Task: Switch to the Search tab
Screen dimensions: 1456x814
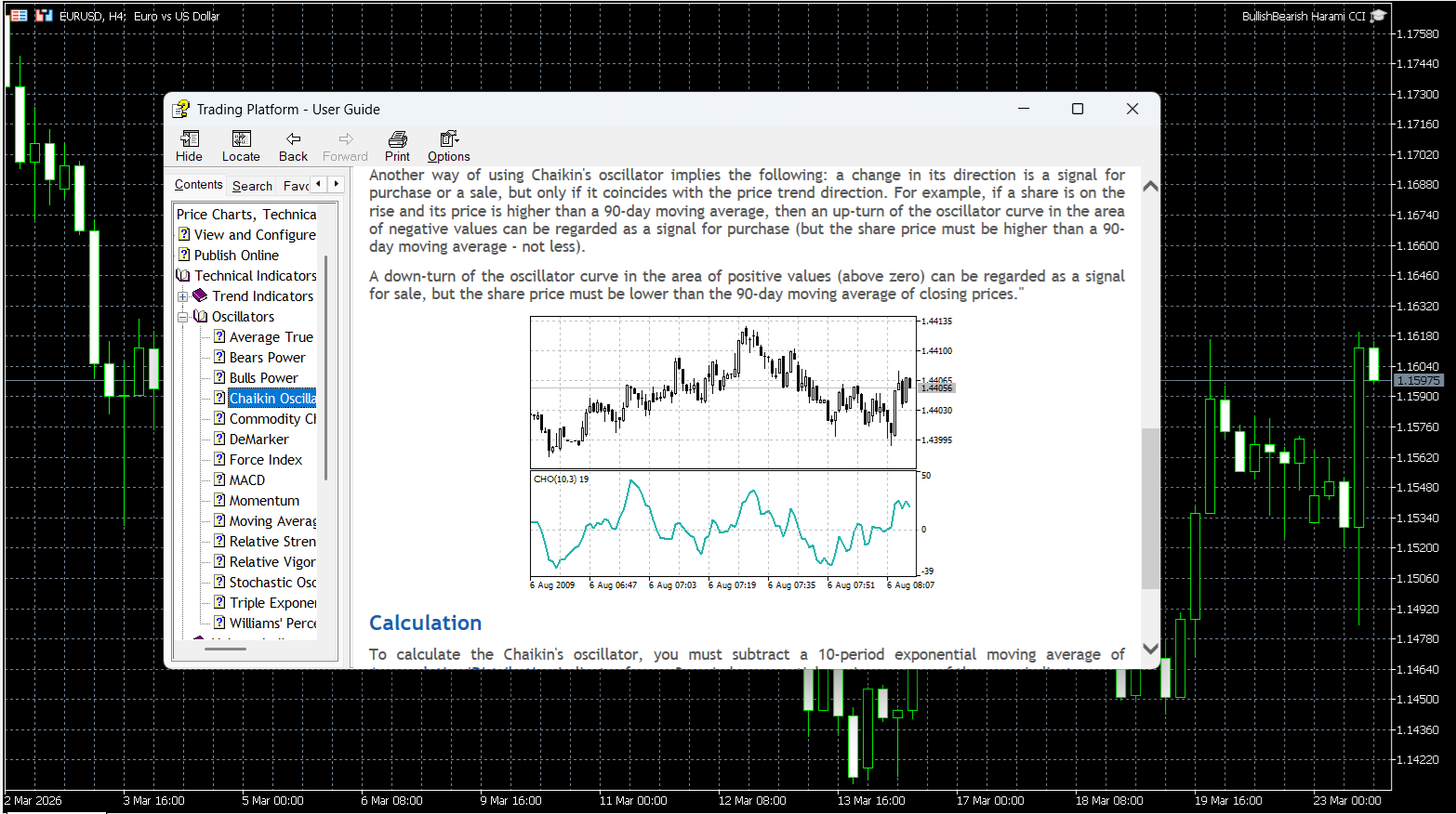Action: point(252,186)
